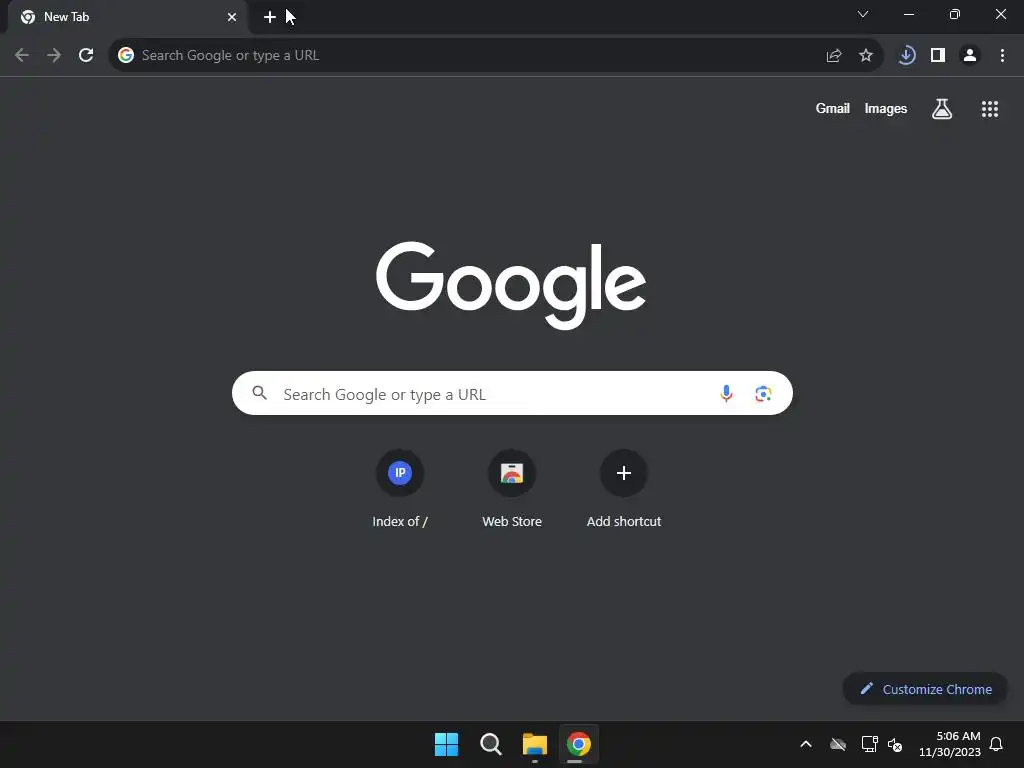
Task: Click muted volume tray icon
Action: coord(895,744)
